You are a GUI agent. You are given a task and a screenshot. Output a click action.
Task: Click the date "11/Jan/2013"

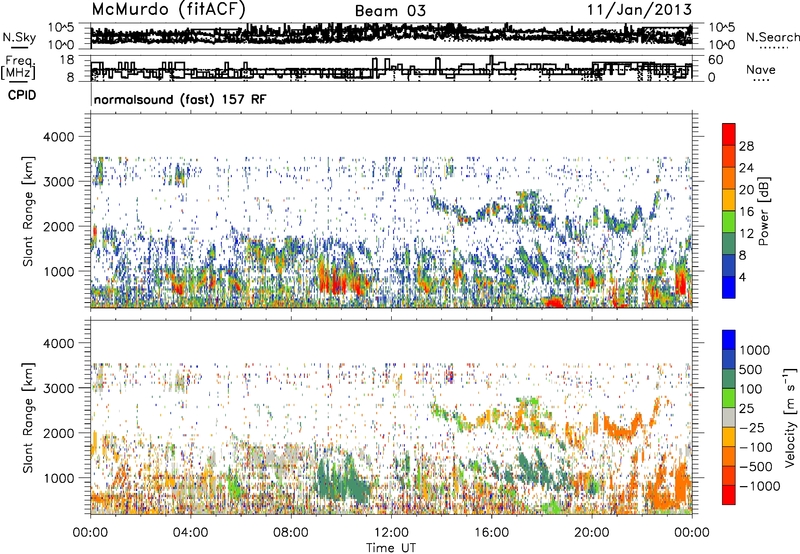coord(640,10)
